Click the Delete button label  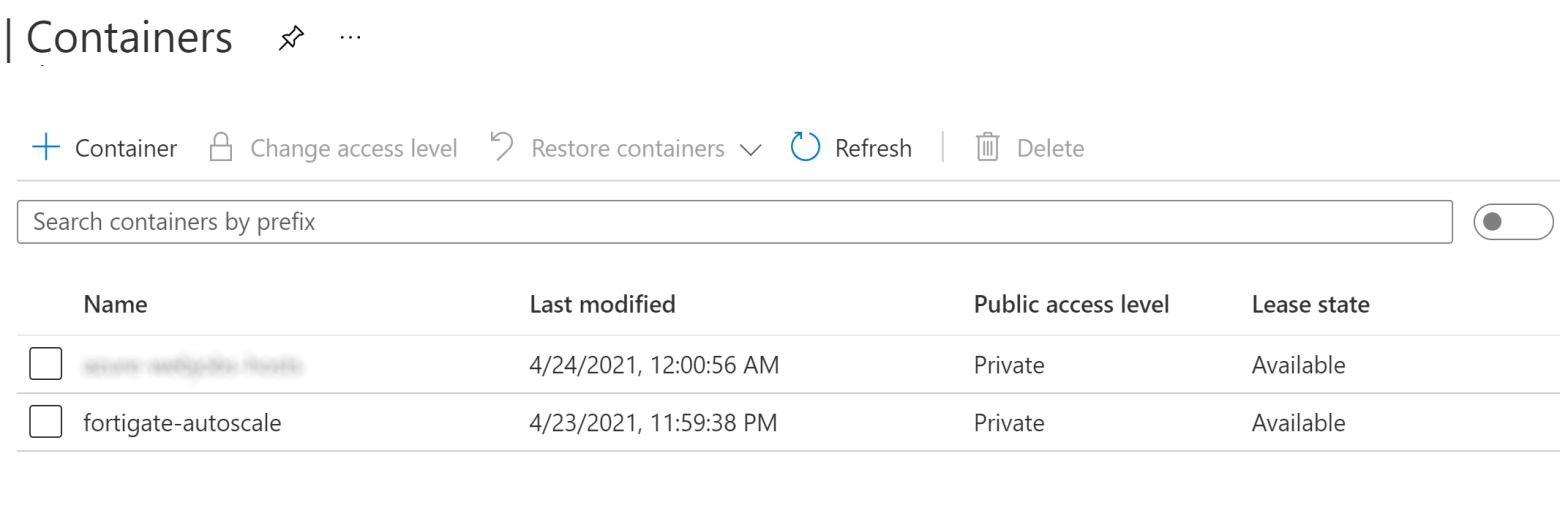1050,149
